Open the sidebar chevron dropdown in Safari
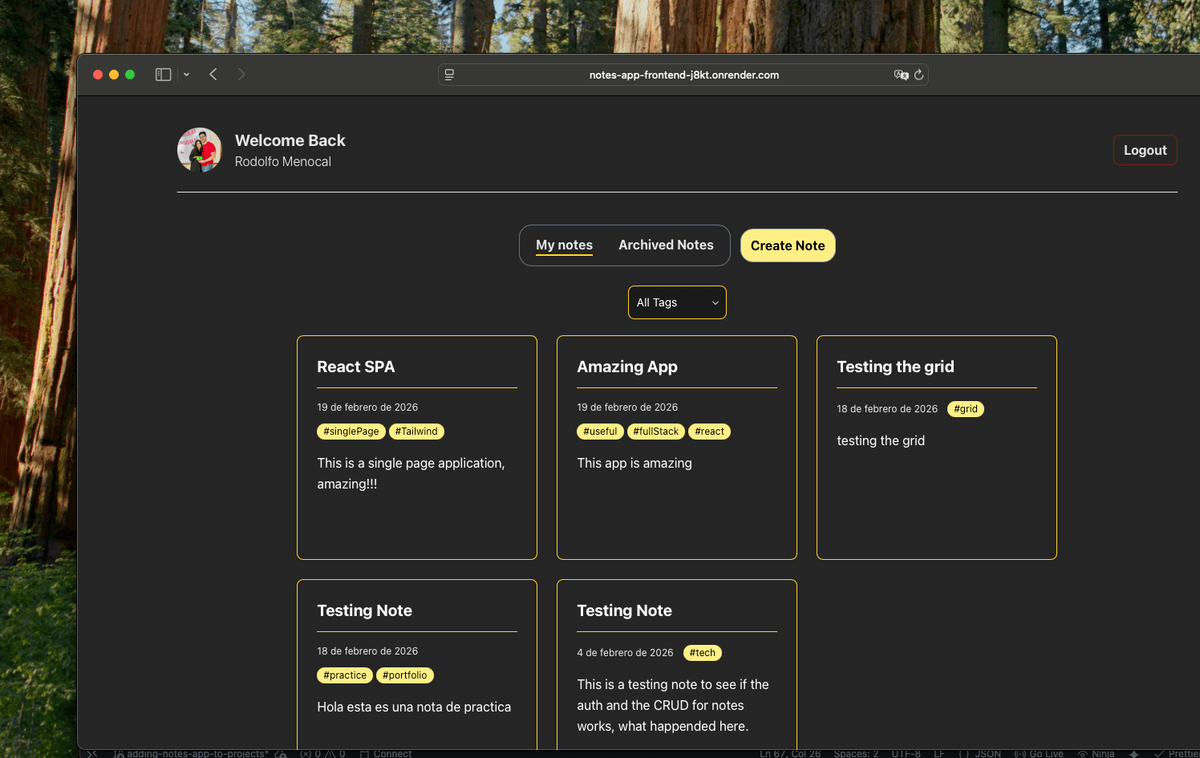 [x=186, y=74]
